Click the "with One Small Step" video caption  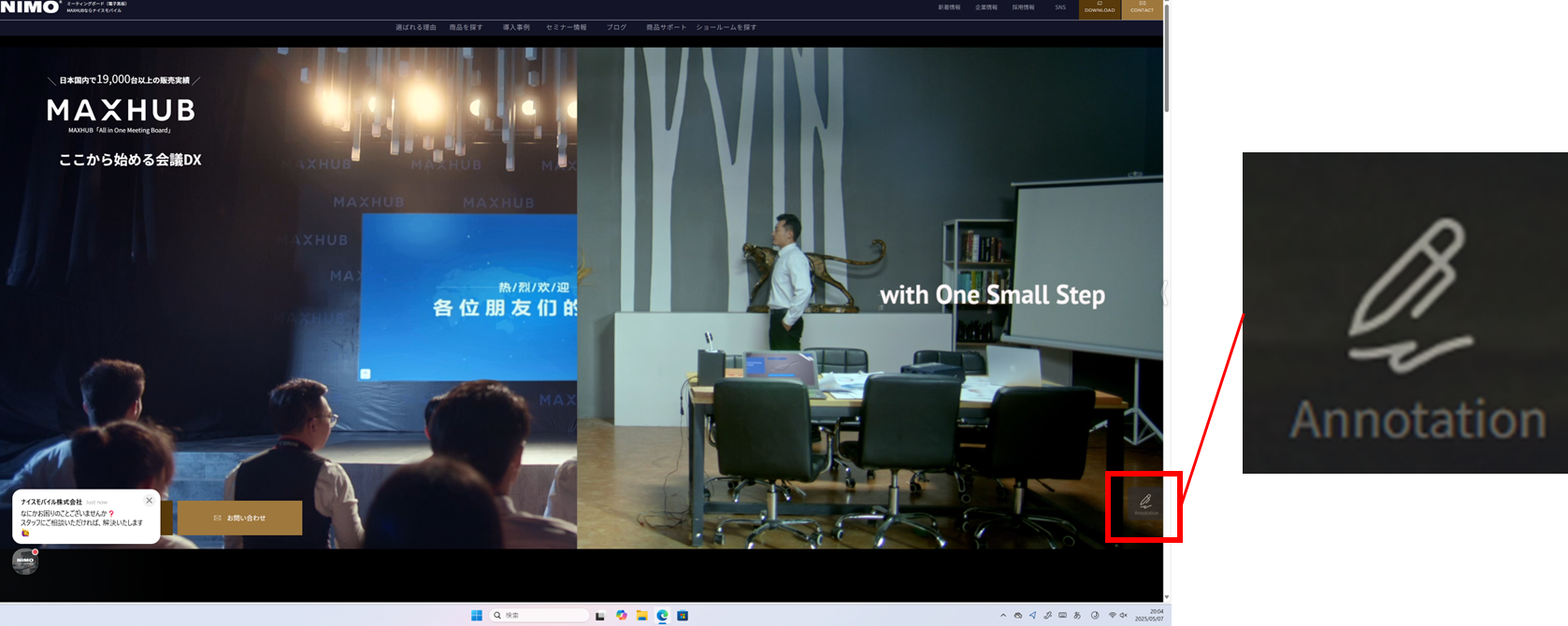(x=992, y=294)
